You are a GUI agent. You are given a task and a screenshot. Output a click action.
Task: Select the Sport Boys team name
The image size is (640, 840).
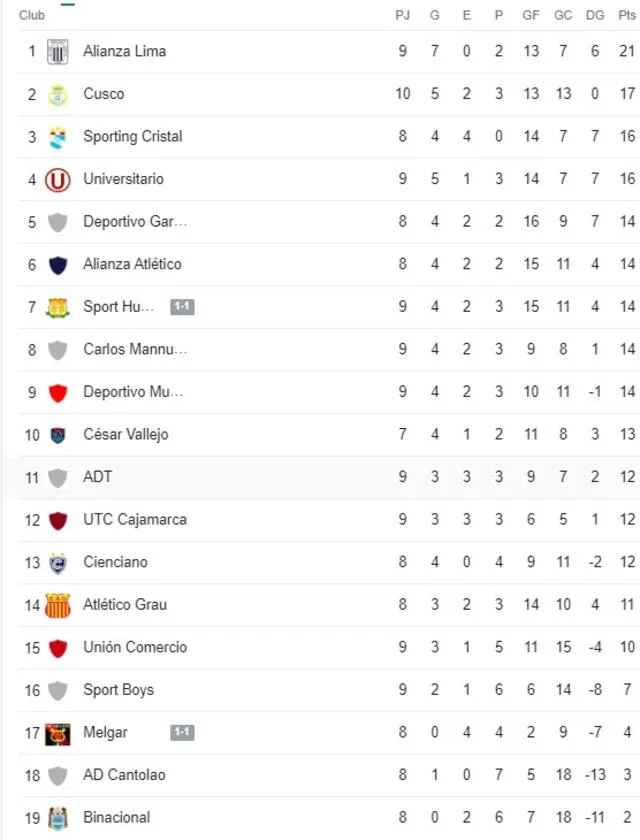pyautogui.click(x=119, y=690)
